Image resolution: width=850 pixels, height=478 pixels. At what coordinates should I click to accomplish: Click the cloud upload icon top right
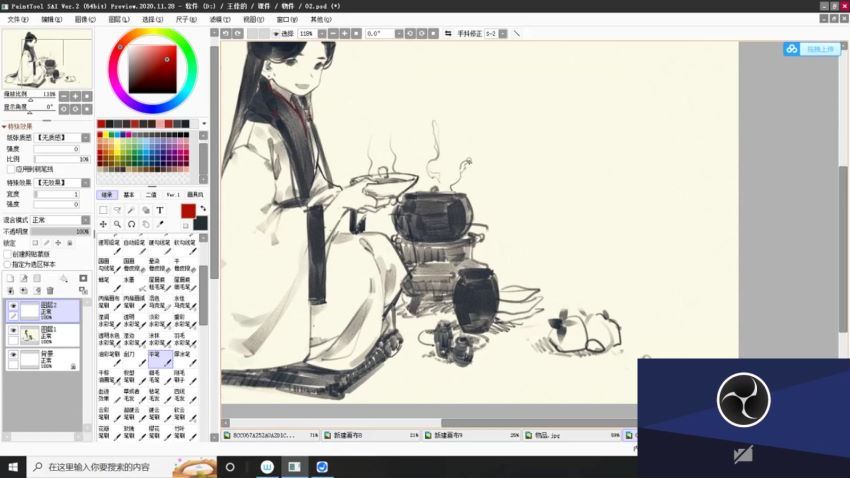pos(791,49)
